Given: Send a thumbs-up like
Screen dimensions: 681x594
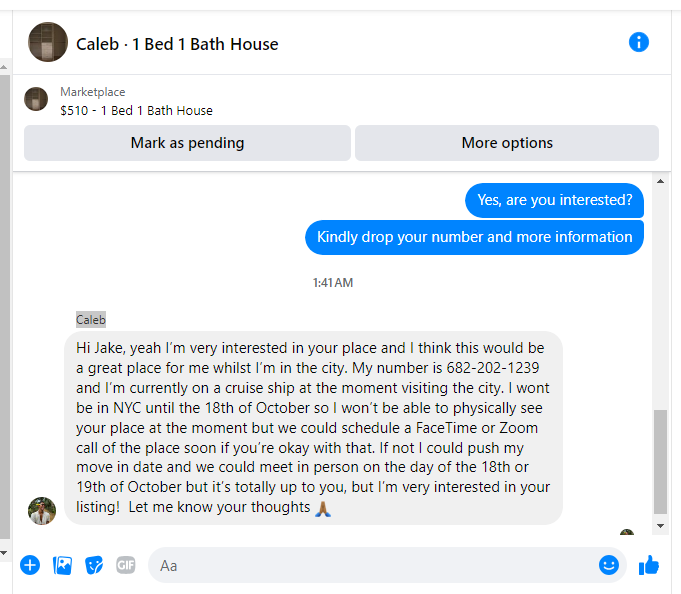Looking at the screenshot, I should pyautogui.click(x=649, y=565).
